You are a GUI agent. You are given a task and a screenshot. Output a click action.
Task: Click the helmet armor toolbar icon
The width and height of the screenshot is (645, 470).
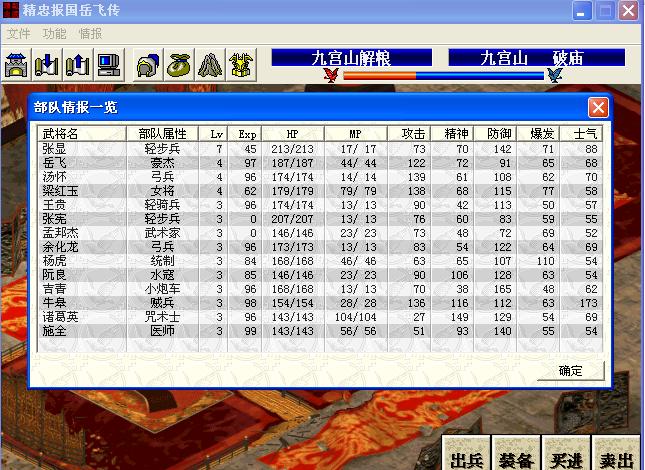[148, 65]
